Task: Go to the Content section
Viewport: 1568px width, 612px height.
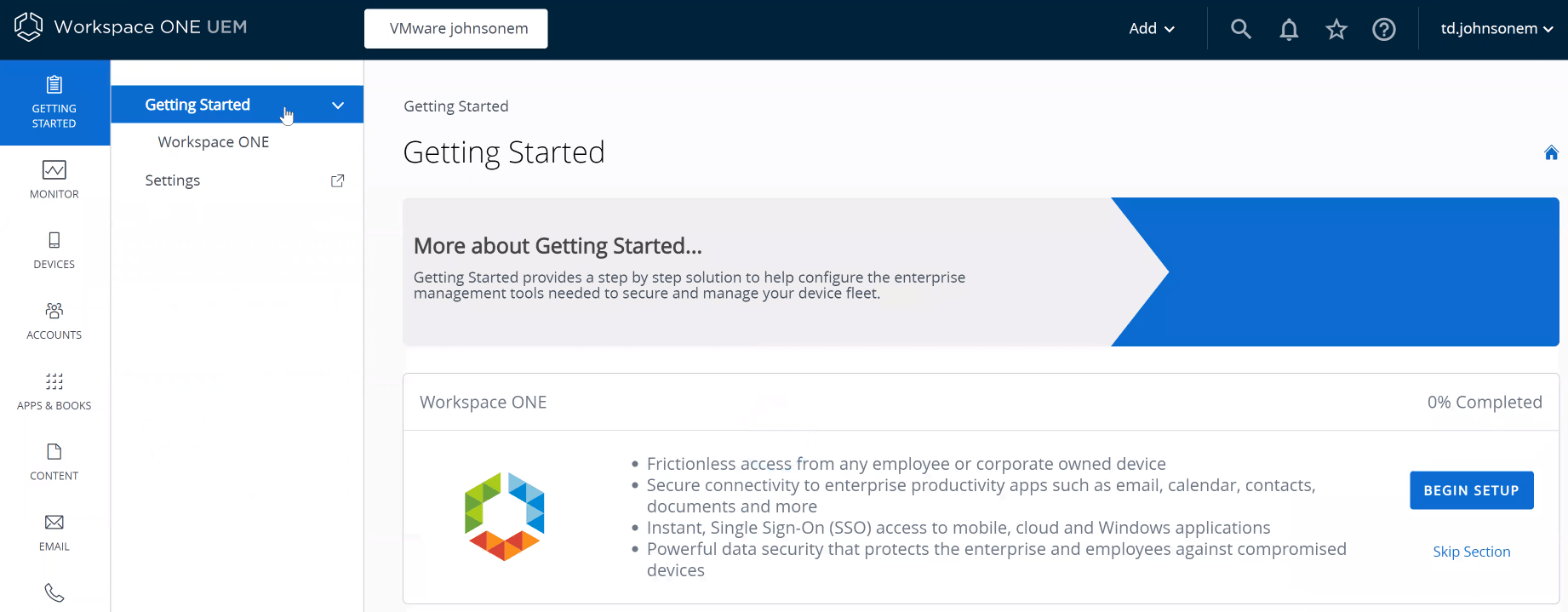Action: tap(54, 462)
